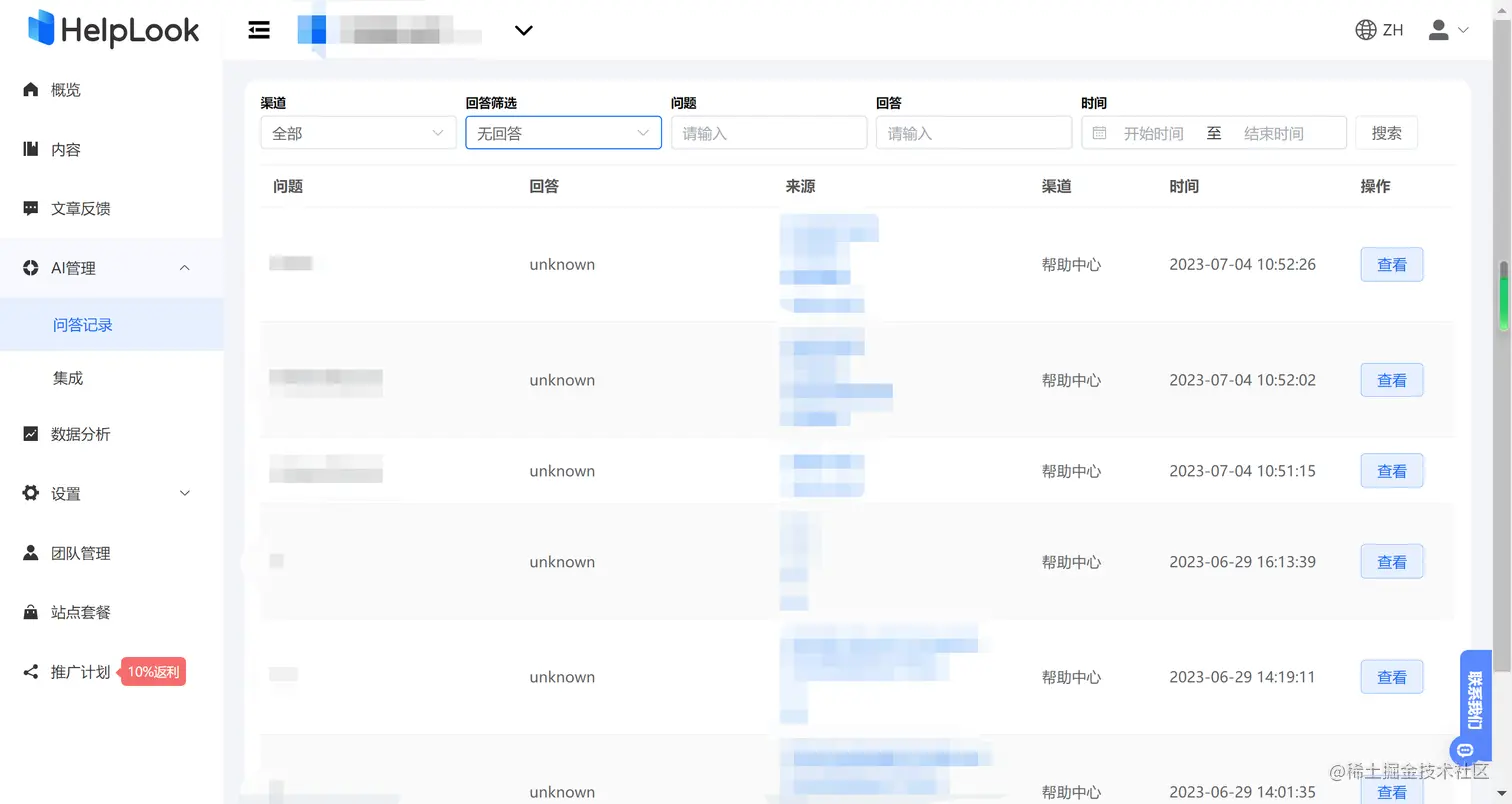Image resolution: width=1512 pixels, height=804 pixels.
Task: Focus the 问题 search input
Action: (x=769, y=133)
